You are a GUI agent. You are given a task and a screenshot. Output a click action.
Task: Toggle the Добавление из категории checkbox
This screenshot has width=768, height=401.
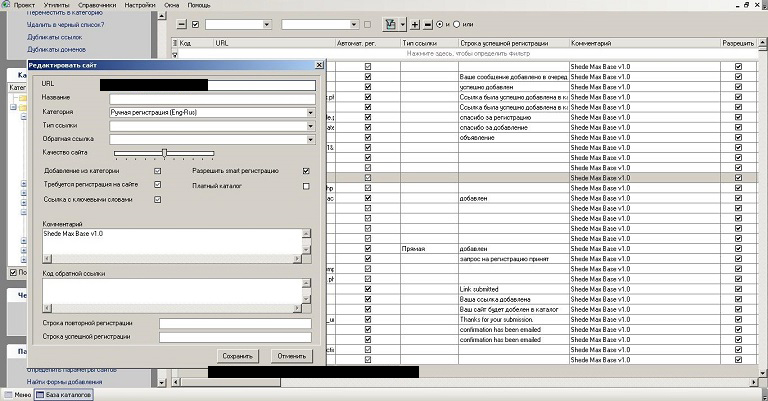tap(157, 171)
